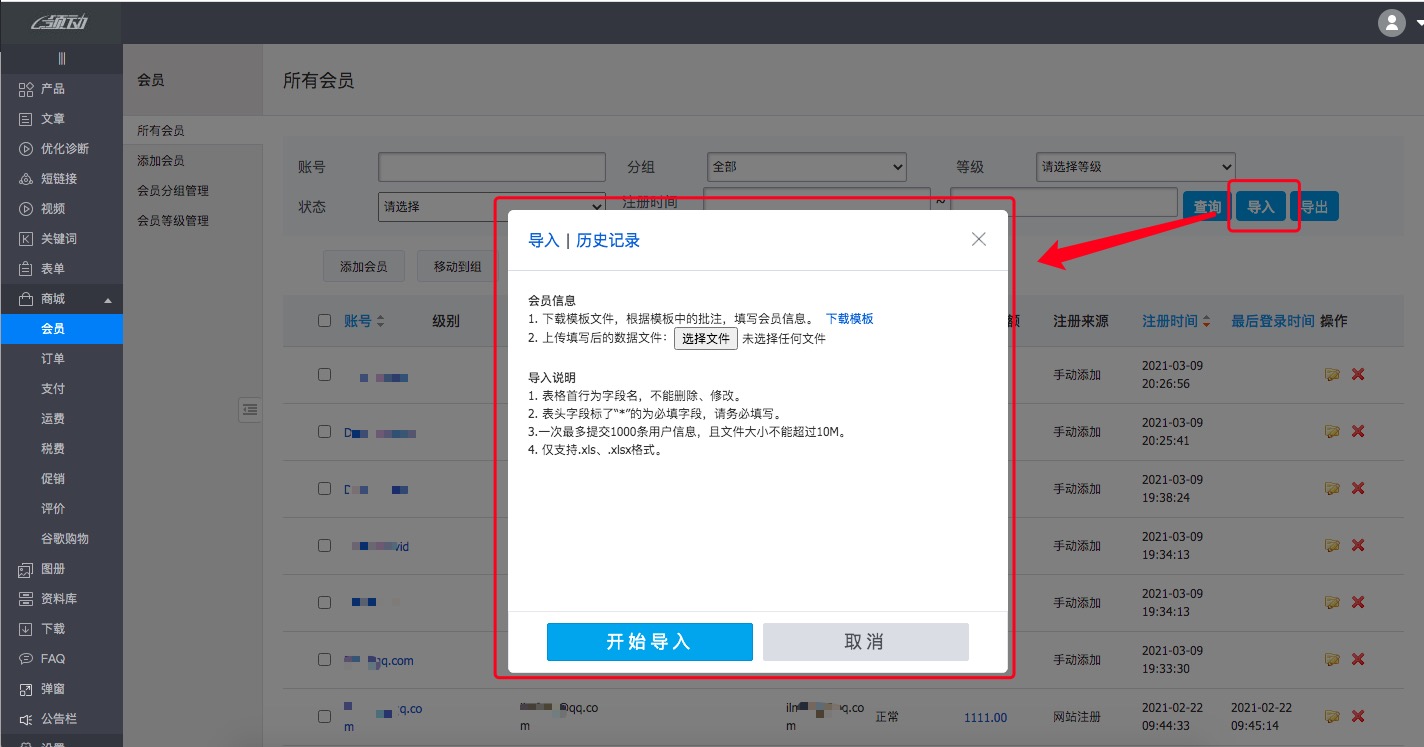Collapse the sidebar with the collapse icon
Viewport: 1424px width, 747px height.
click(62, 57)
